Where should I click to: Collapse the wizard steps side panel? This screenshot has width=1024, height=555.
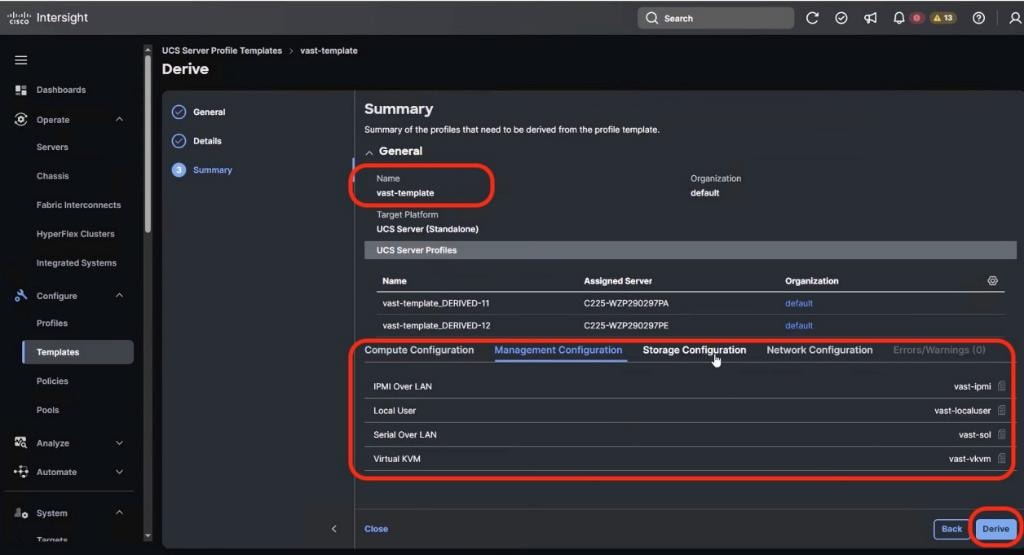tap(334, 529)
